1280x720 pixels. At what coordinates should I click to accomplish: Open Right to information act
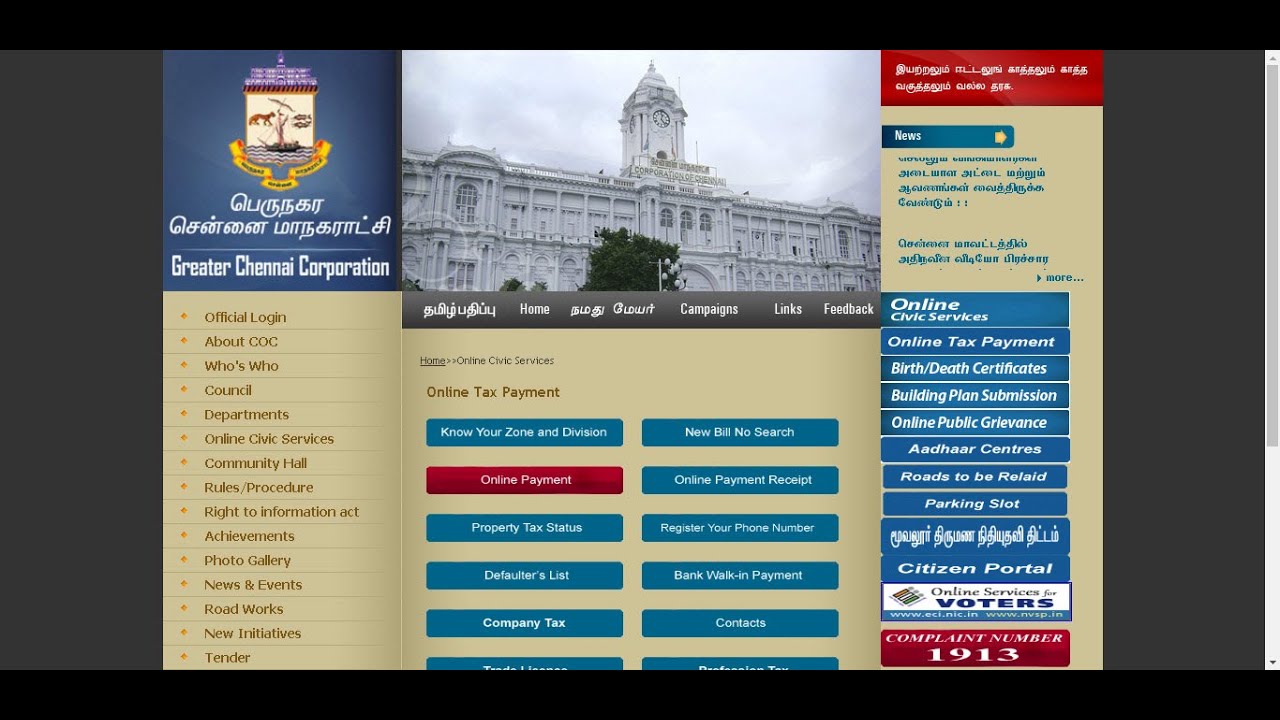pyautogui.click(x=281, y=512)
